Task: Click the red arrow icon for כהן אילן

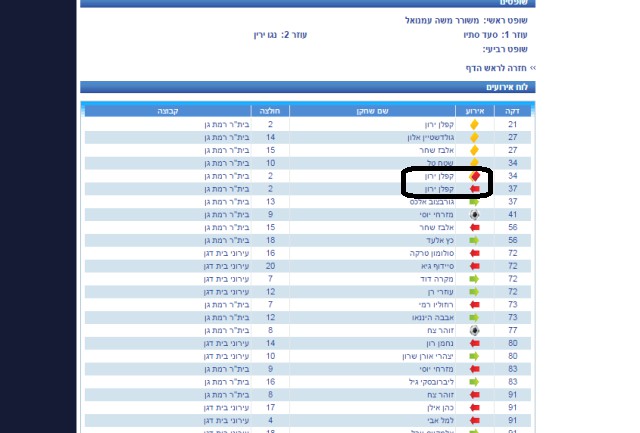Action: point(474,408)
